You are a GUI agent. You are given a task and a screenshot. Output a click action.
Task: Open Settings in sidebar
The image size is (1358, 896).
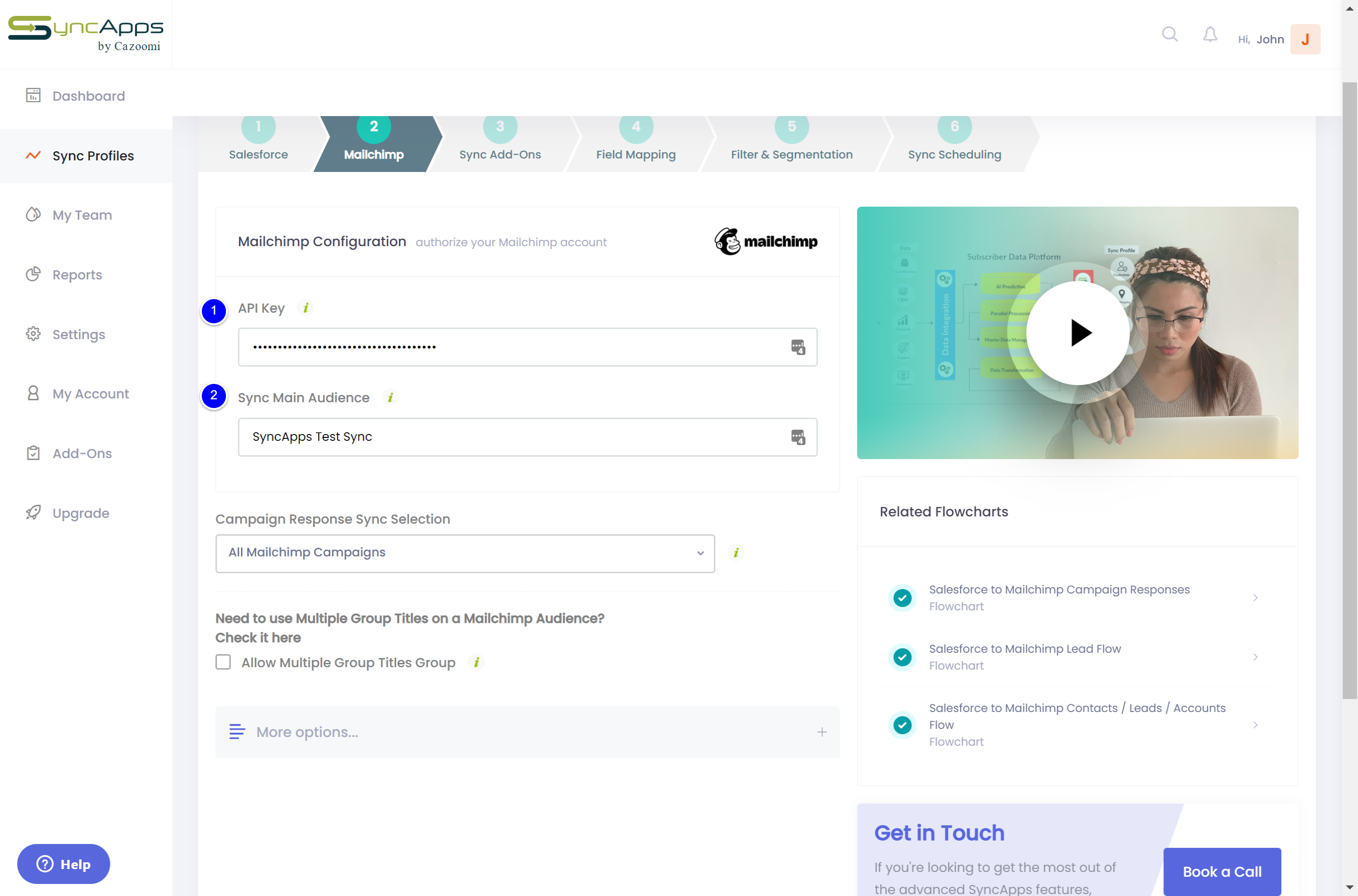(86, 334)
